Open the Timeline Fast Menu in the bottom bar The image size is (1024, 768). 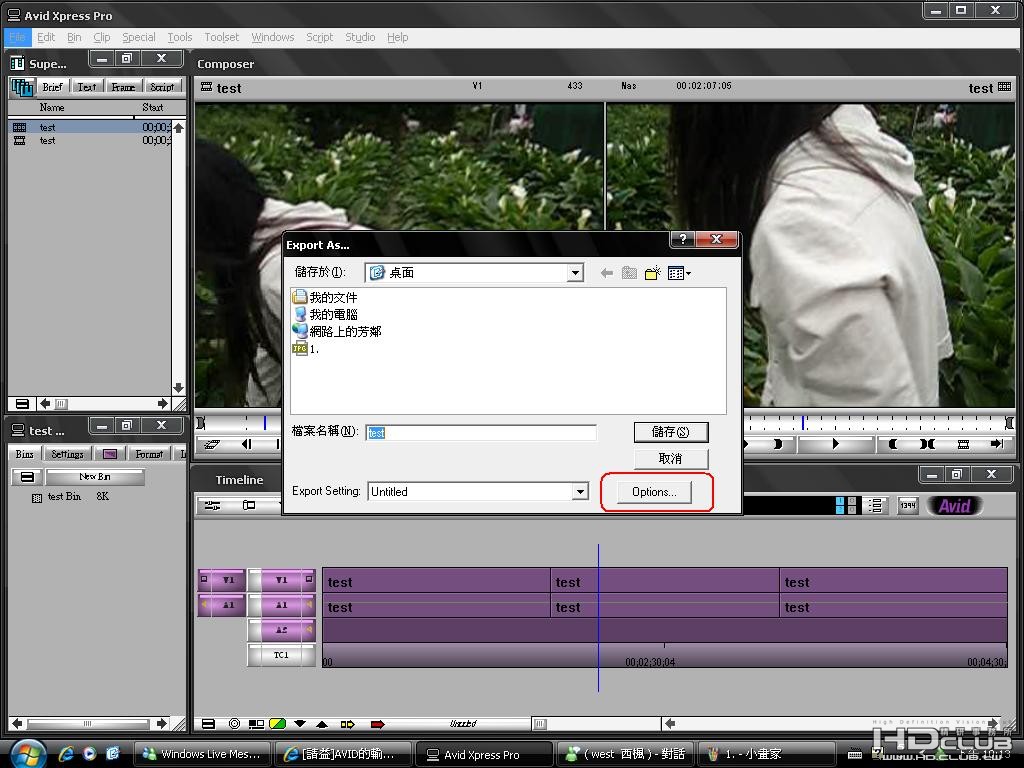pos(208,724)
